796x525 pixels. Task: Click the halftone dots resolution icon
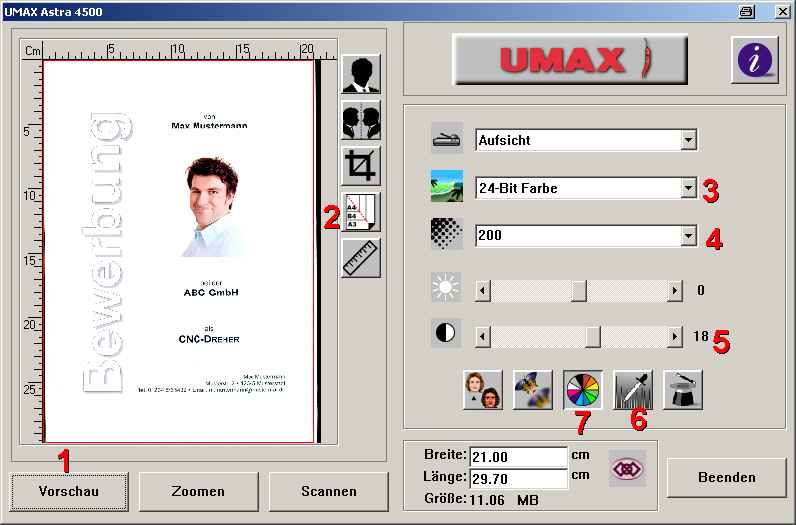click(447, 234)
